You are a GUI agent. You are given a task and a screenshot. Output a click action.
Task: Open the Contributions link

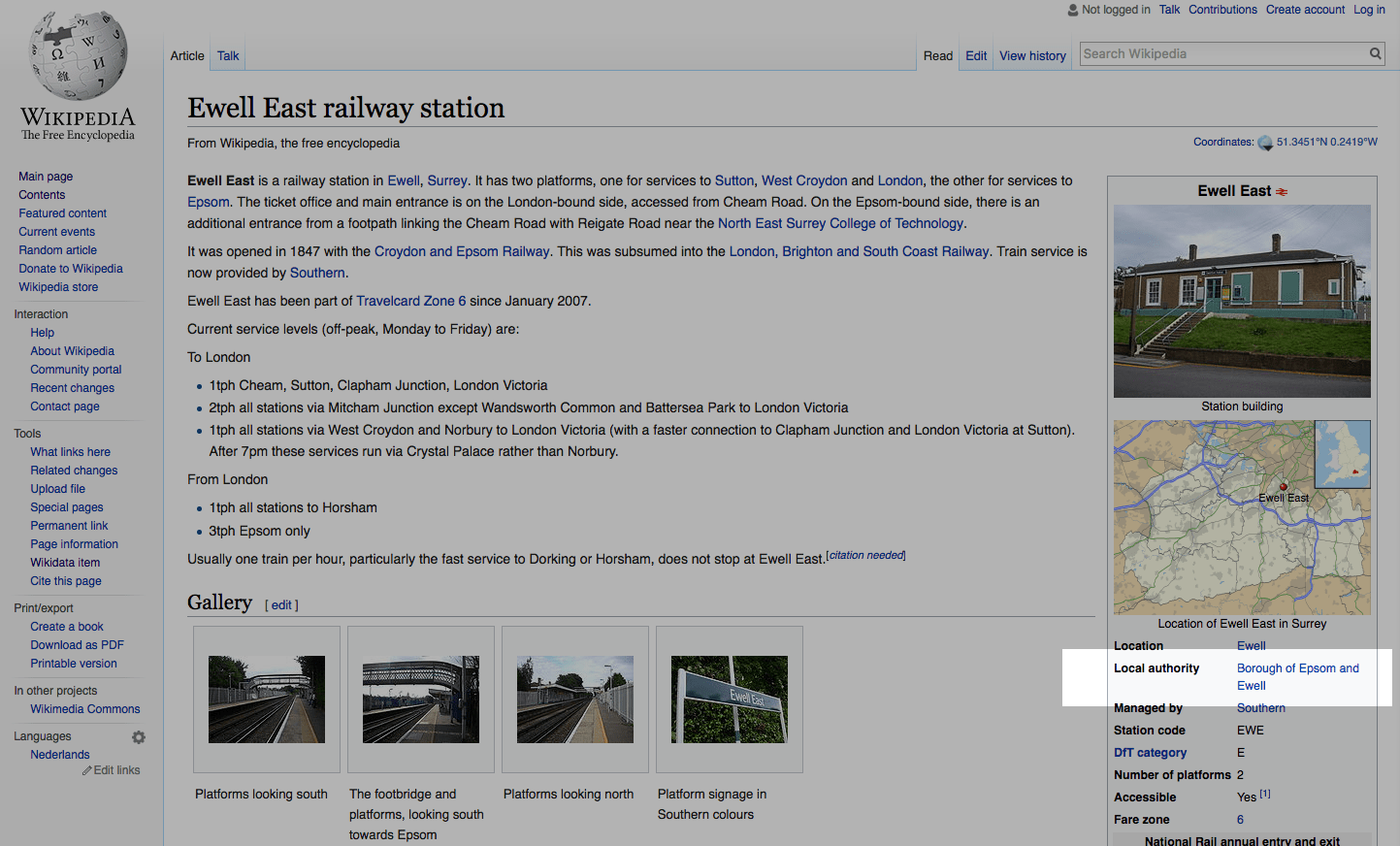(x=1222, y=10)
